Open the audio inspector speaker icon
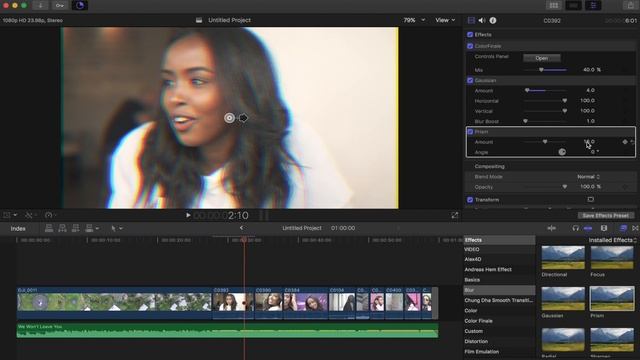The height and width of the screenshot is (360, 640). (x=482, y=20)
